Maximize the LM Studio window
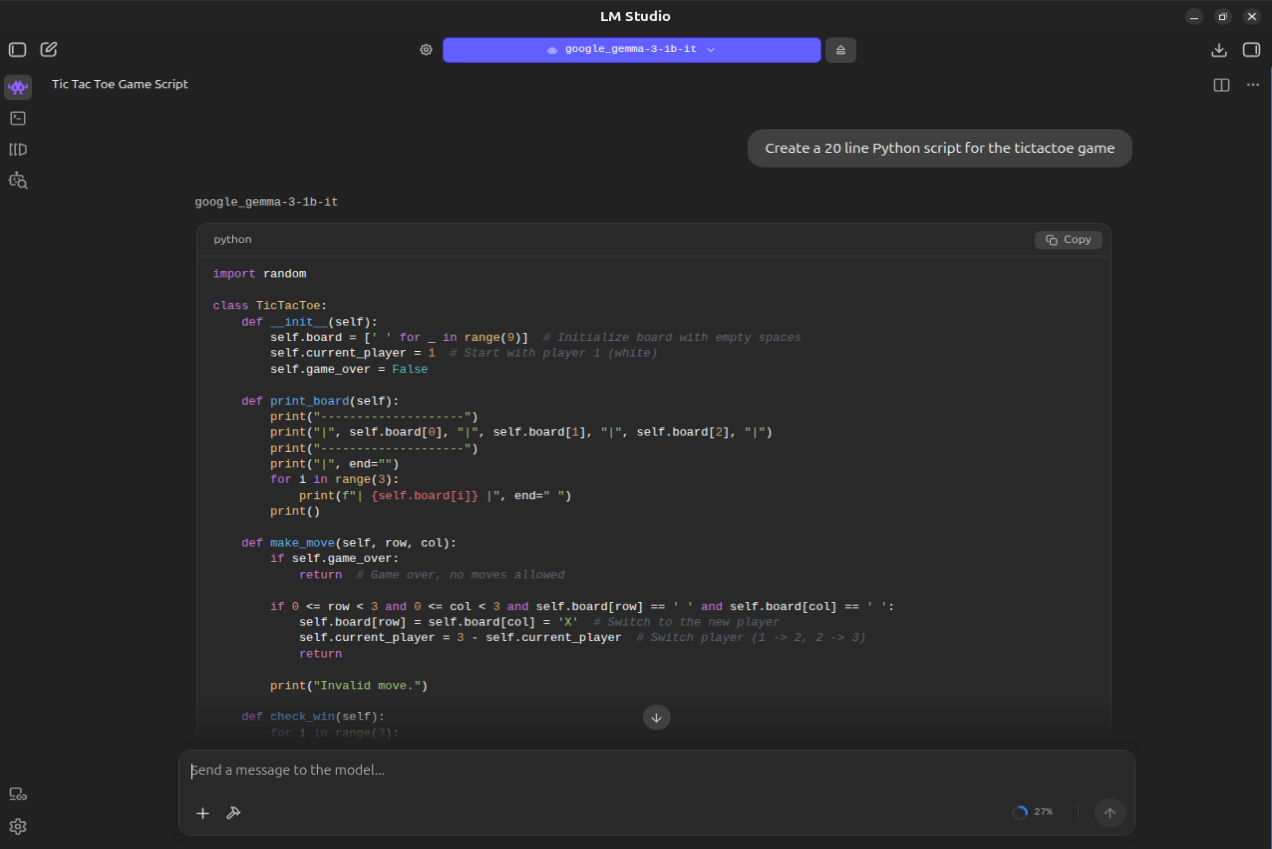 point(1222,17)
